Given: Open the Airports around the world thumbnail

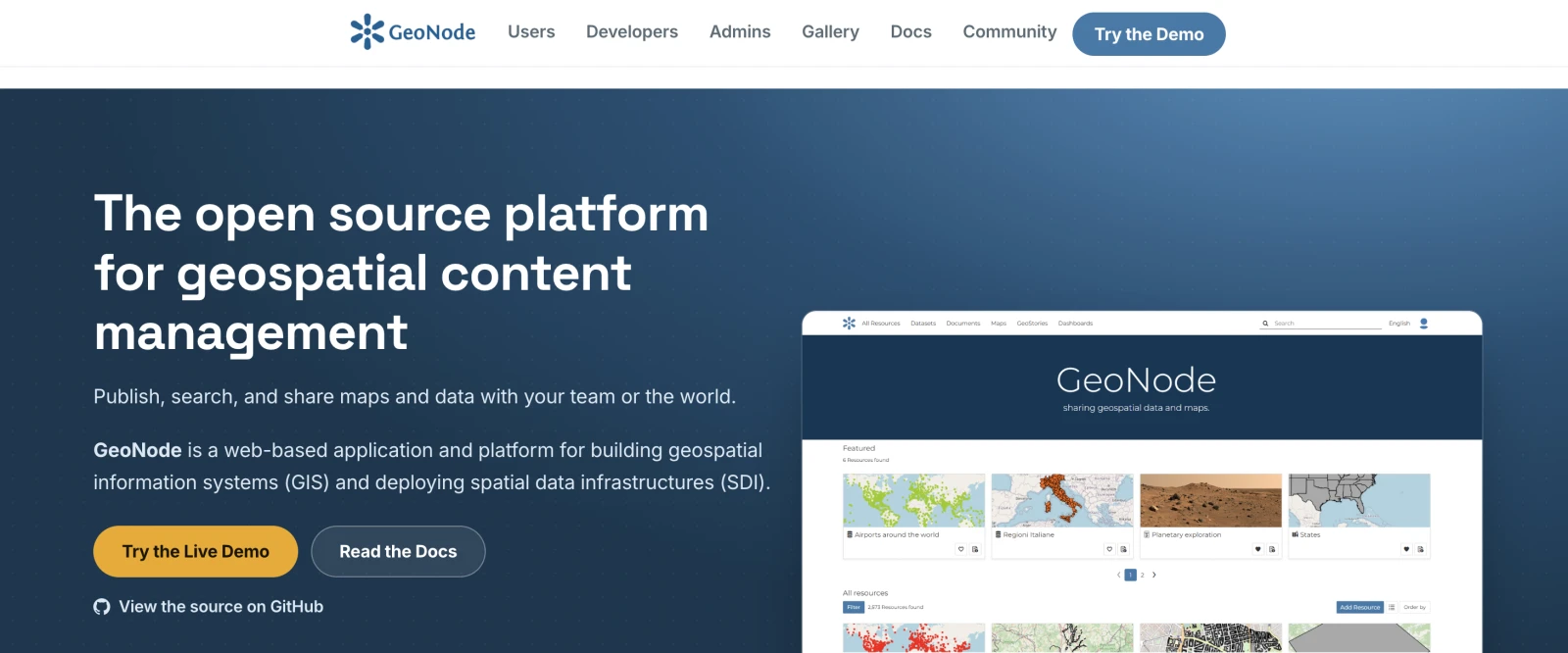Looking at the screenshot, I should click(x=913, y=500).
